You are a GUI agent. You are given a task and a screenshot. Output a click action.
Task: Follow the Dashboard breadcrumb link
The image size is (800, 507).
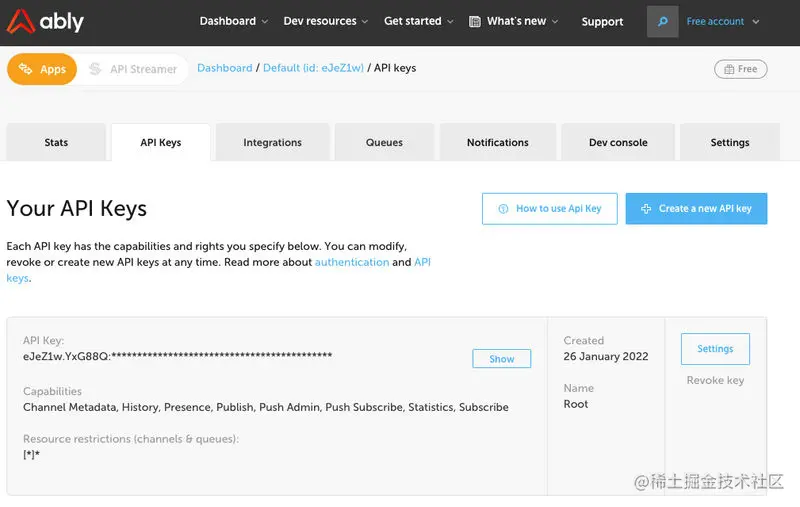pos(224,68)
